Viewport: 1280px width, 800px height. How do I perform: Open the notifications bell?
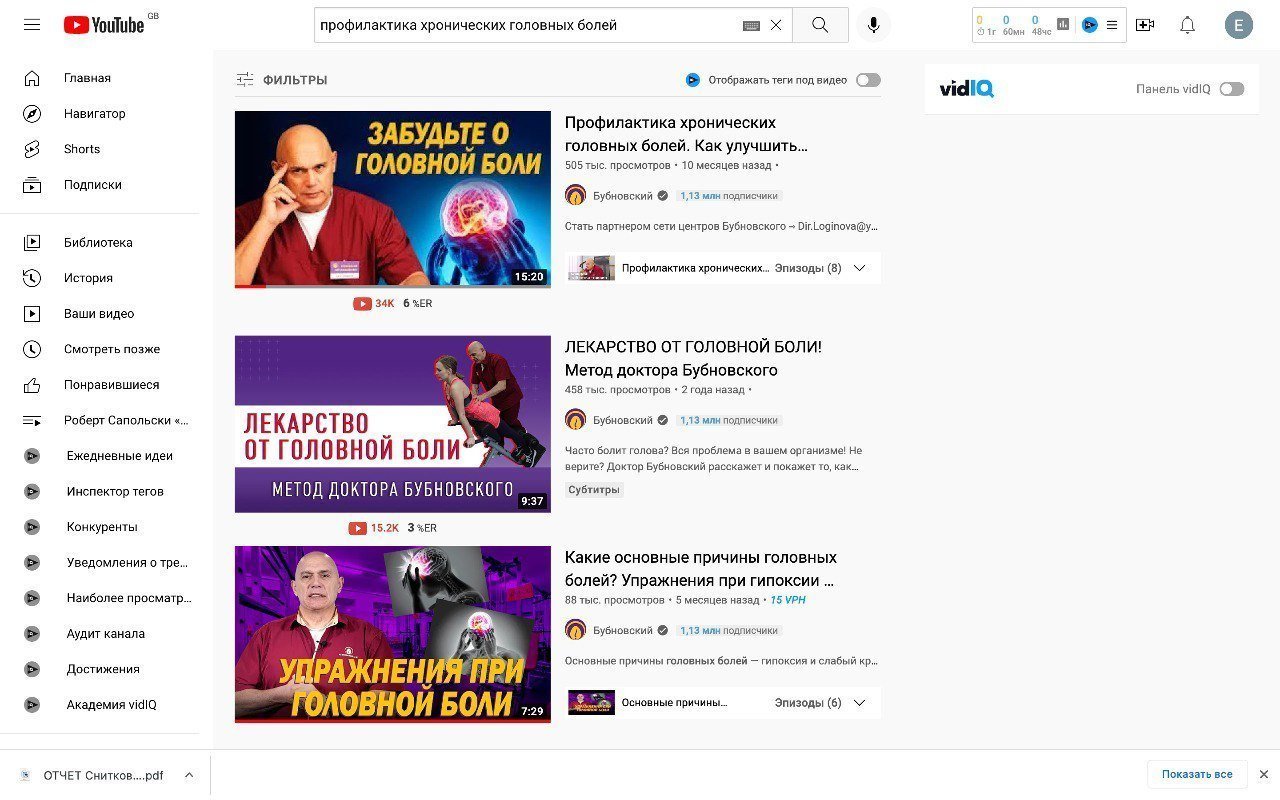click(1187, 25)
